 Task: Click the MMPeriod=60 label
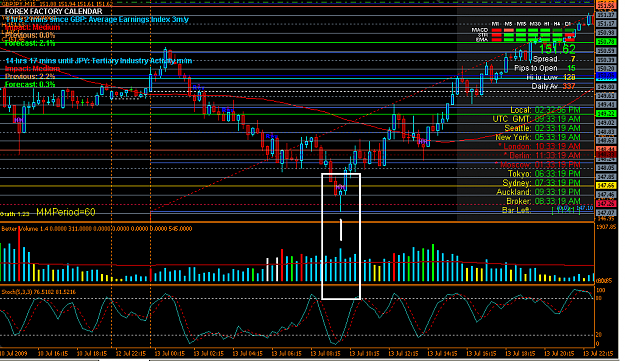click(66, 212)
